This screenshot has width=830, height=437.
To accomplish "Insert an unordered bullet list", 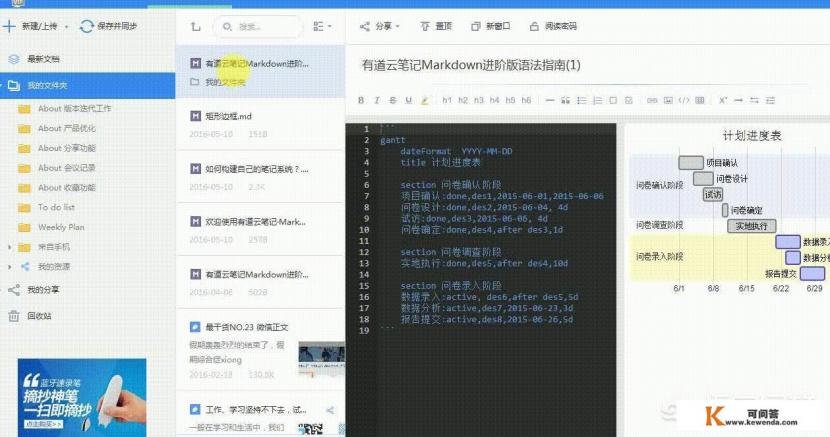I will click(581, 100).
